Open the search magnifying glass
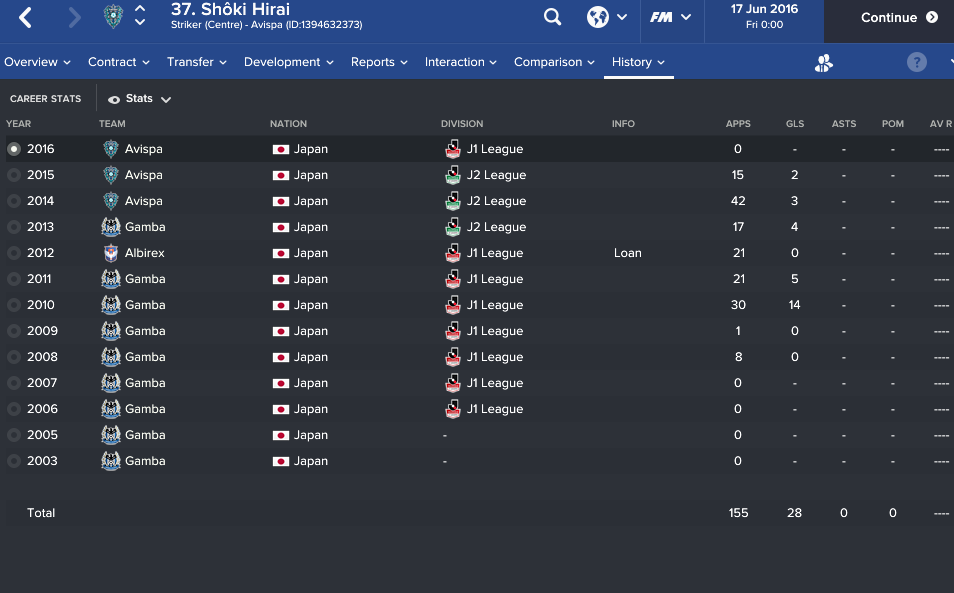 click(x=552, y=17)
